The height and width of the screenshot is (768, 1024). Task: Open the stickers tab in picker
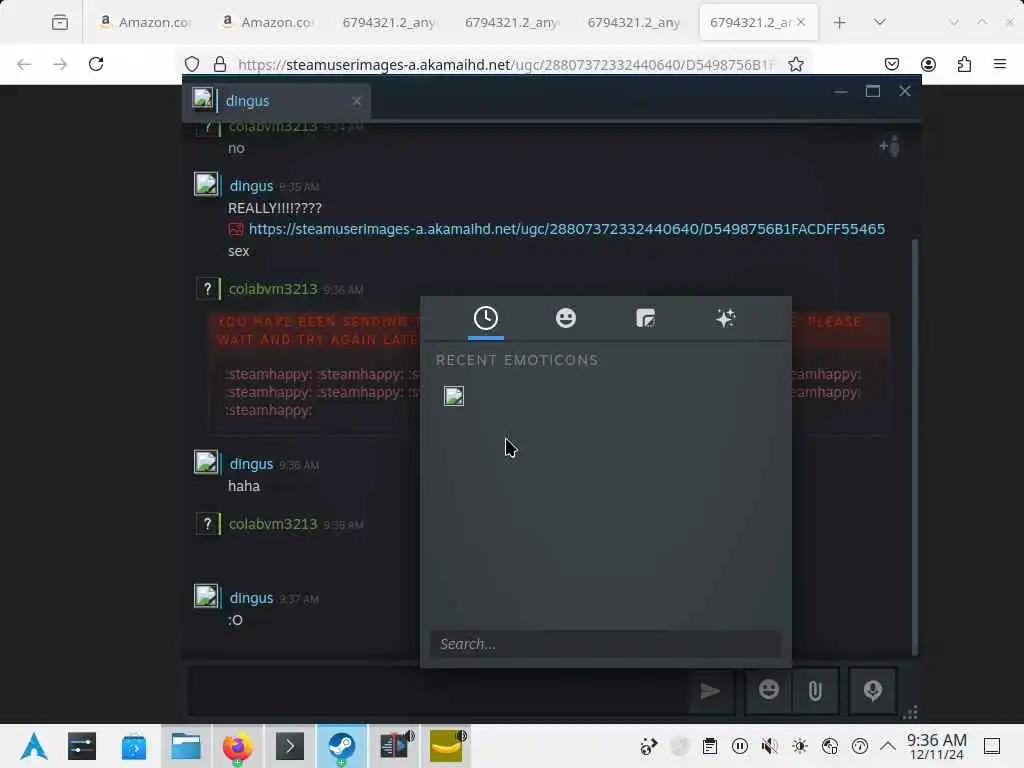(645, 319)
